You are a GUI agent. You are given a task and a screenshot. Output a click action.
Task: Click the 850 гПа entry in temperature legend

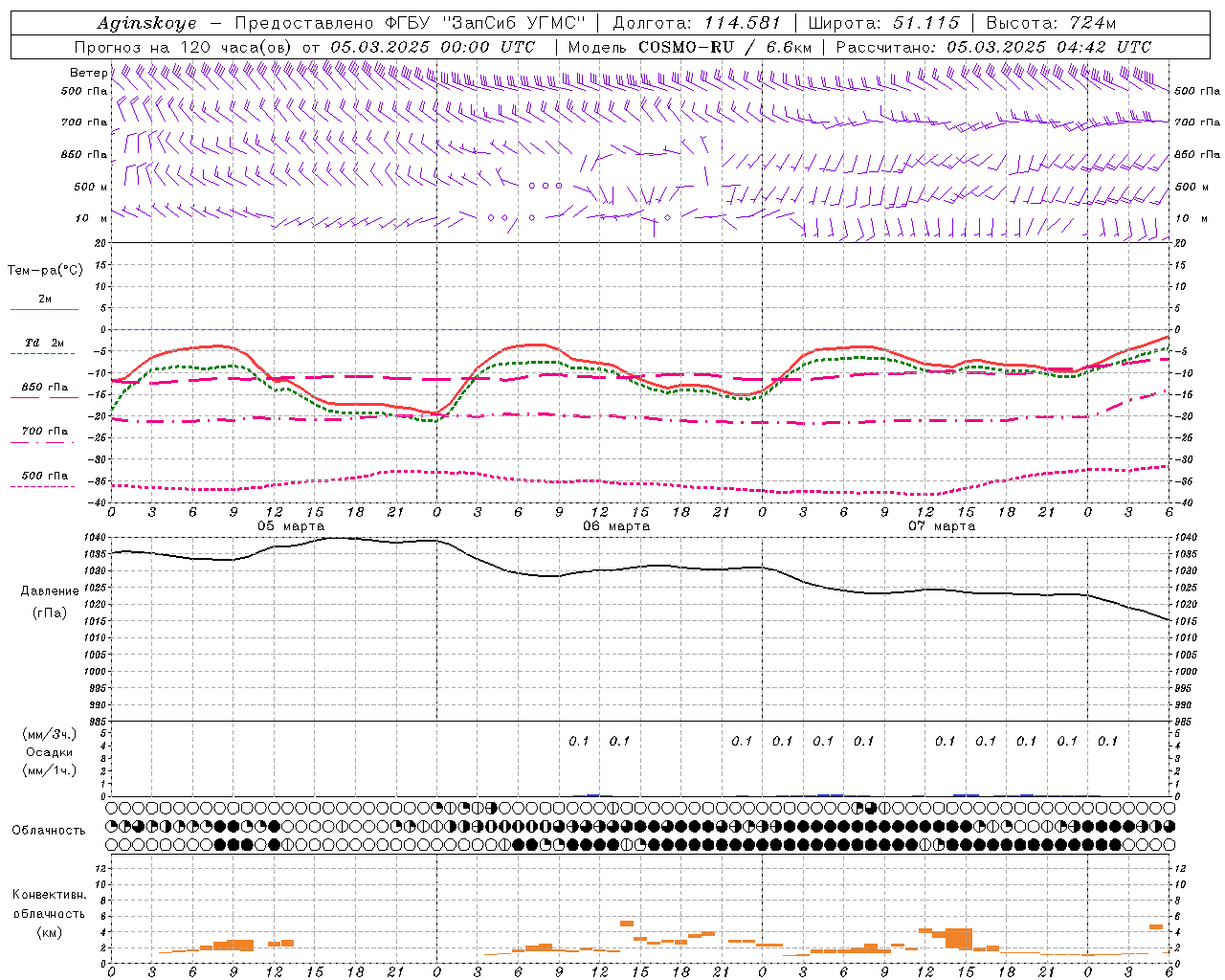[x=44, y=388]
